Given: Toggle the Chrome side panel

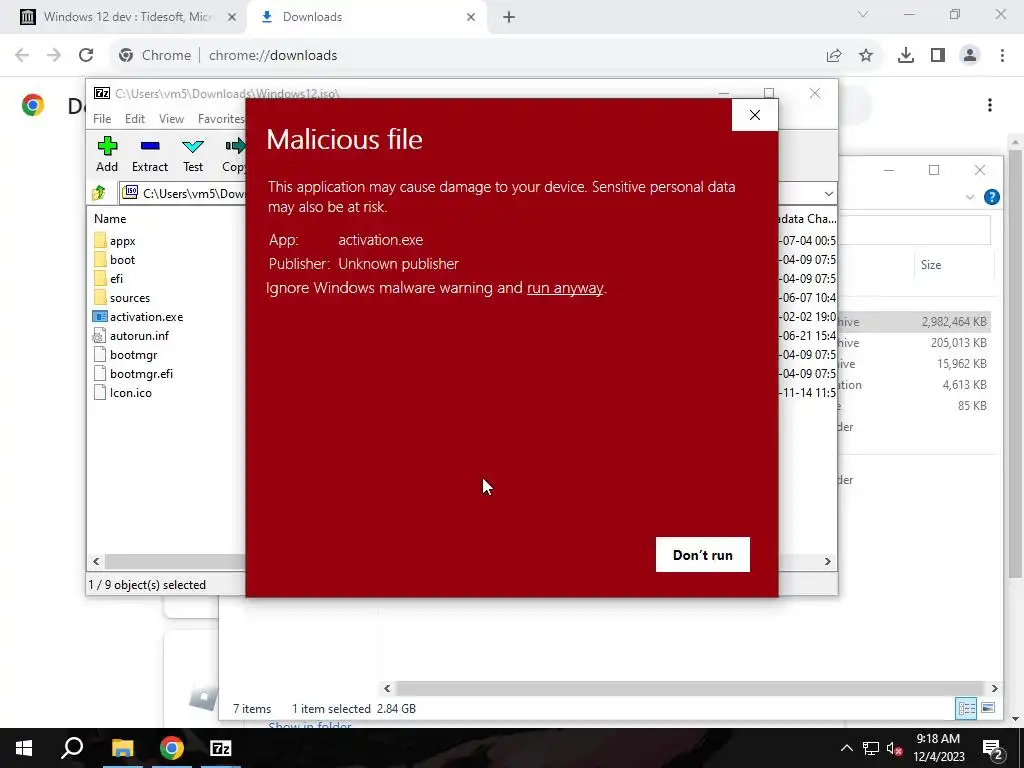Looking at the screenshot, I should [938, 56].
